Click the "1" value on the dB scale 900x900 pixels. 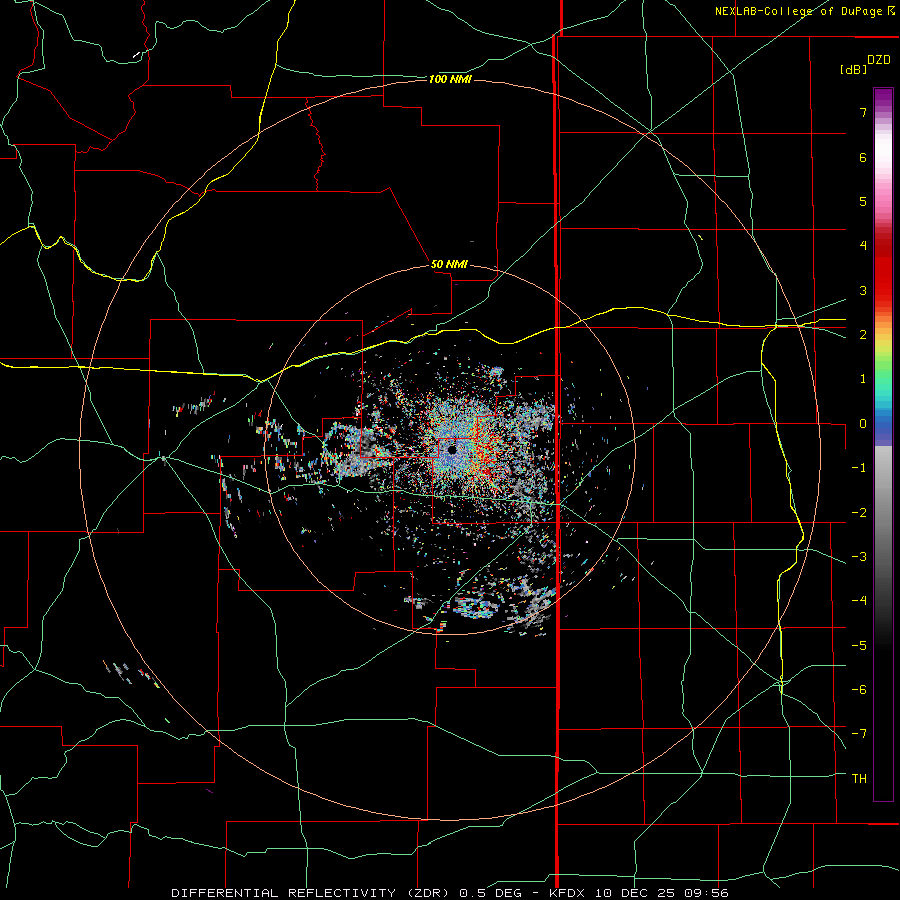click(x=863, y=379)
